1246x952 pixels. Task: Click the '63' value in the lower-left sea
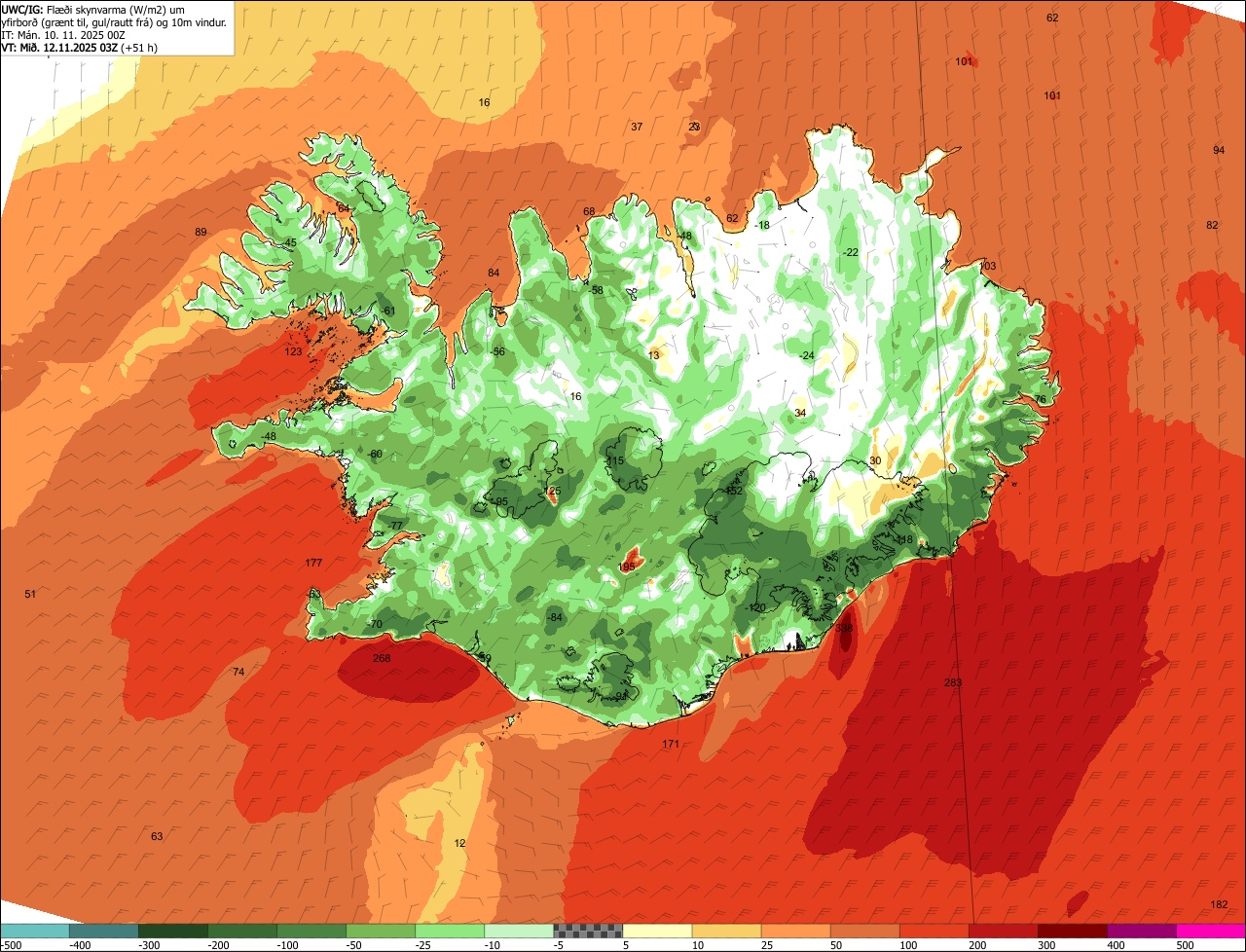pyautogui.click(x=157, y=836)
